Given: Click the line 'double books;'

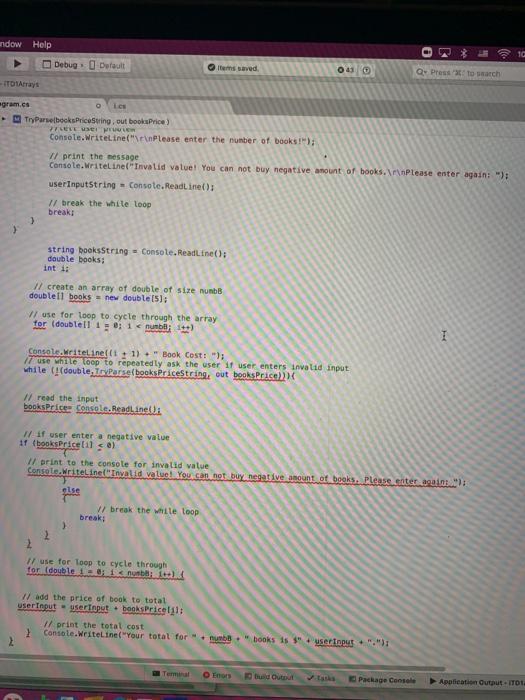Looking at the screenshot, I should [x=76, y=259].
